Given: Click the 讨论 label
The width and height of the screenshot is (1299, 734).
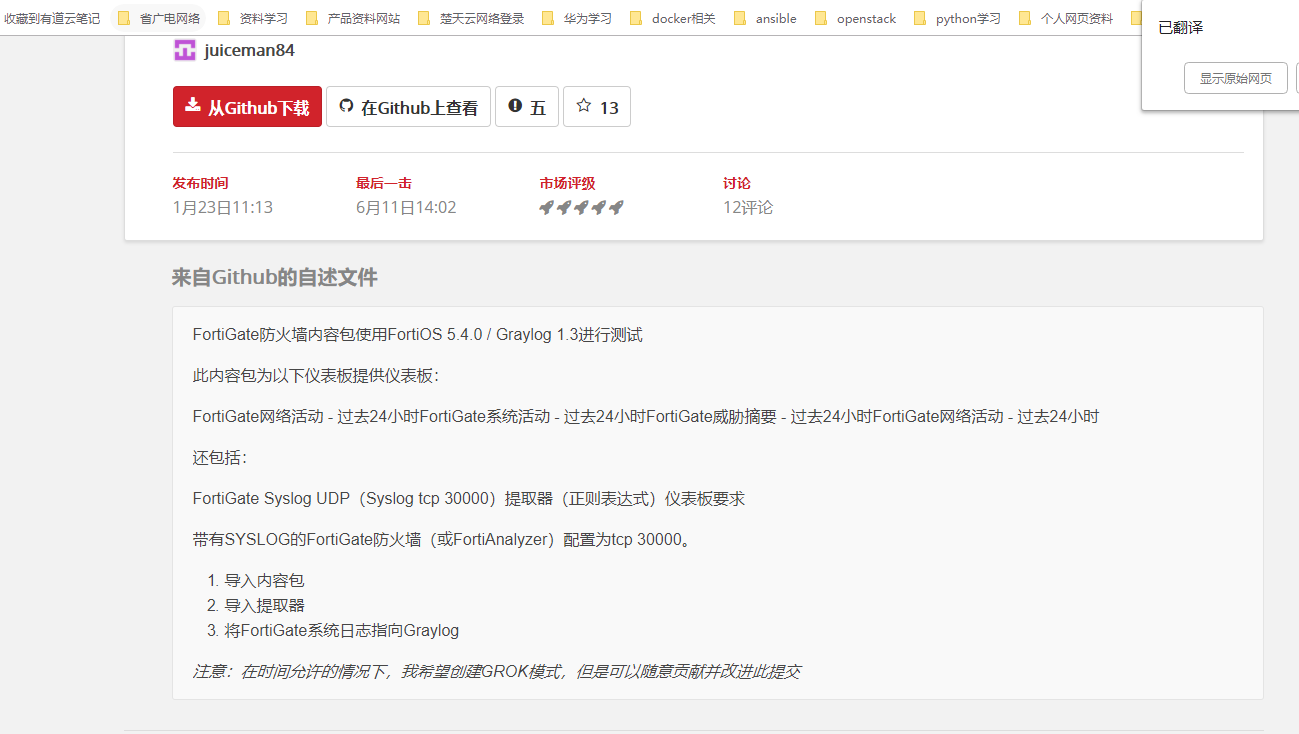Looking at the screenshot, I should [737, 183].
